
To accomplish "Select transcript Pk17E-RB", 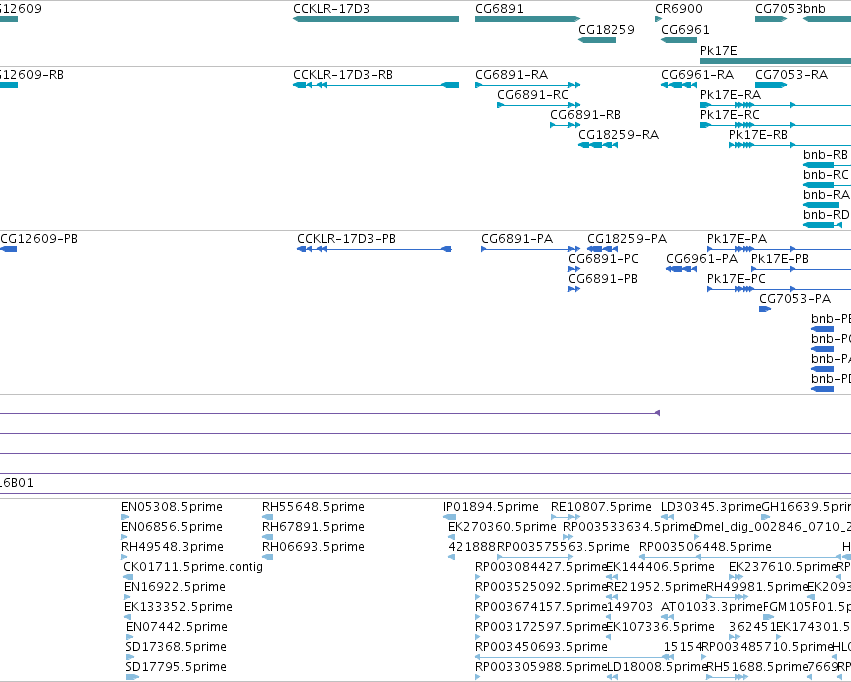I will 790,145.
